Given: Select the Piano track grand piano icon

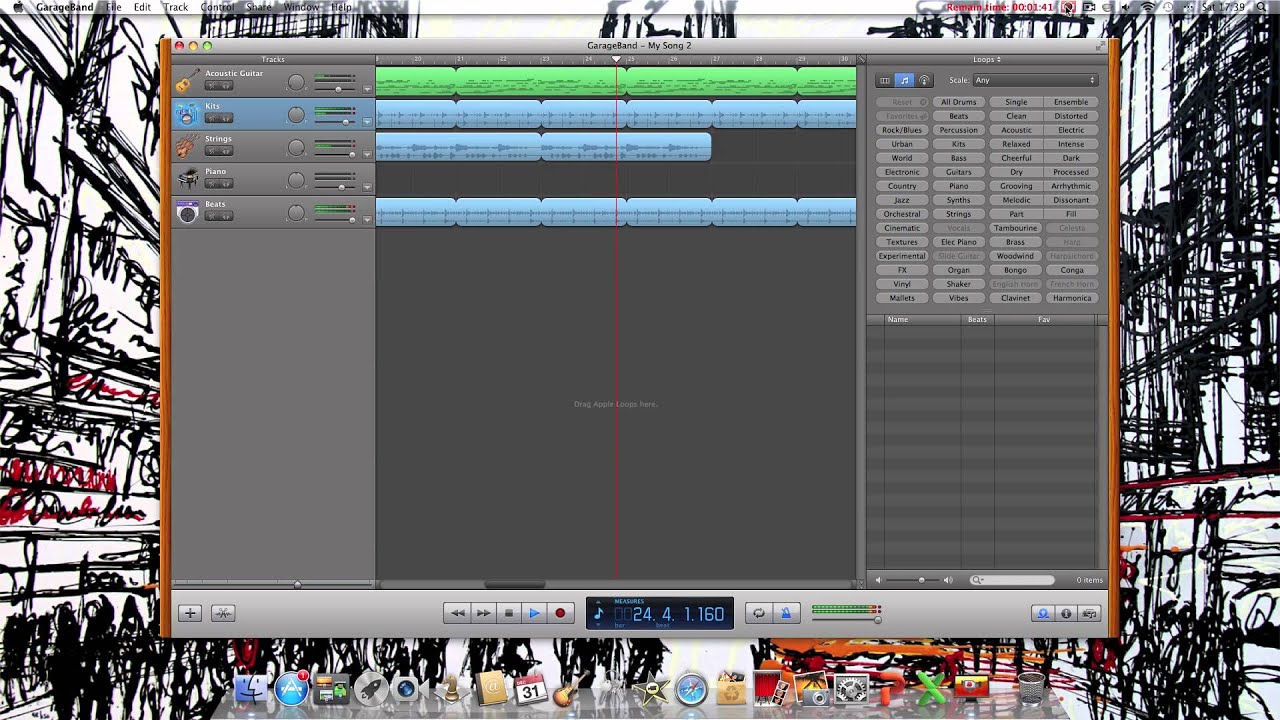Looking at the screenshot, I should click(x=187, y=180).
